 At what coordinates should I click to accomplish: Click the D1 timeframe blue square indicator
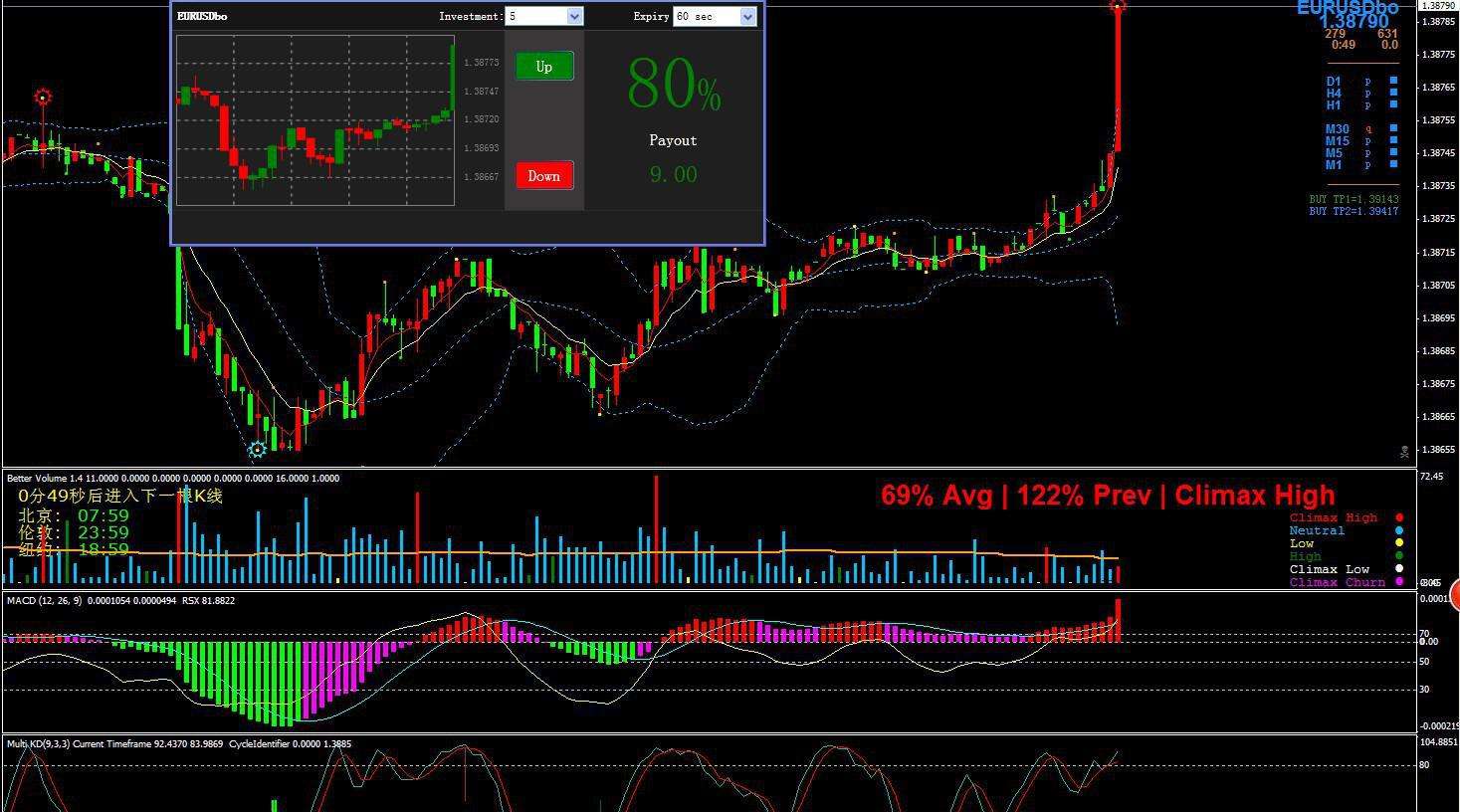click(x=1394, y=81)
